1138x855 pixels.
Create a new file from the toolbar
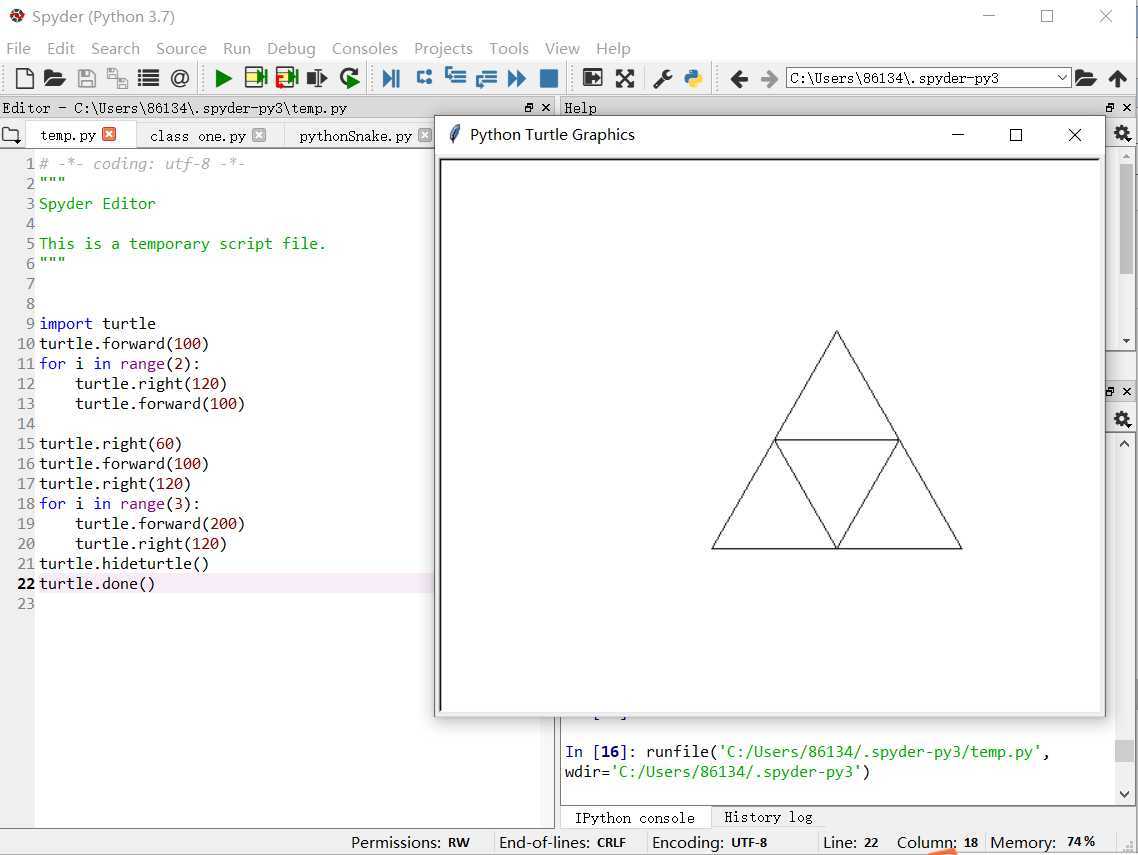click(x=24, y=78)
